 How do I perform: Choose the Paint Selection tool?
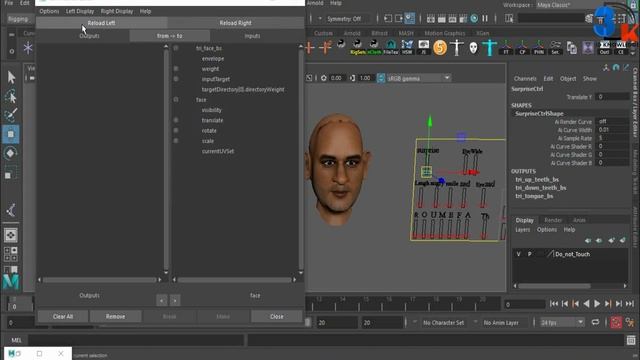point(11,115)
